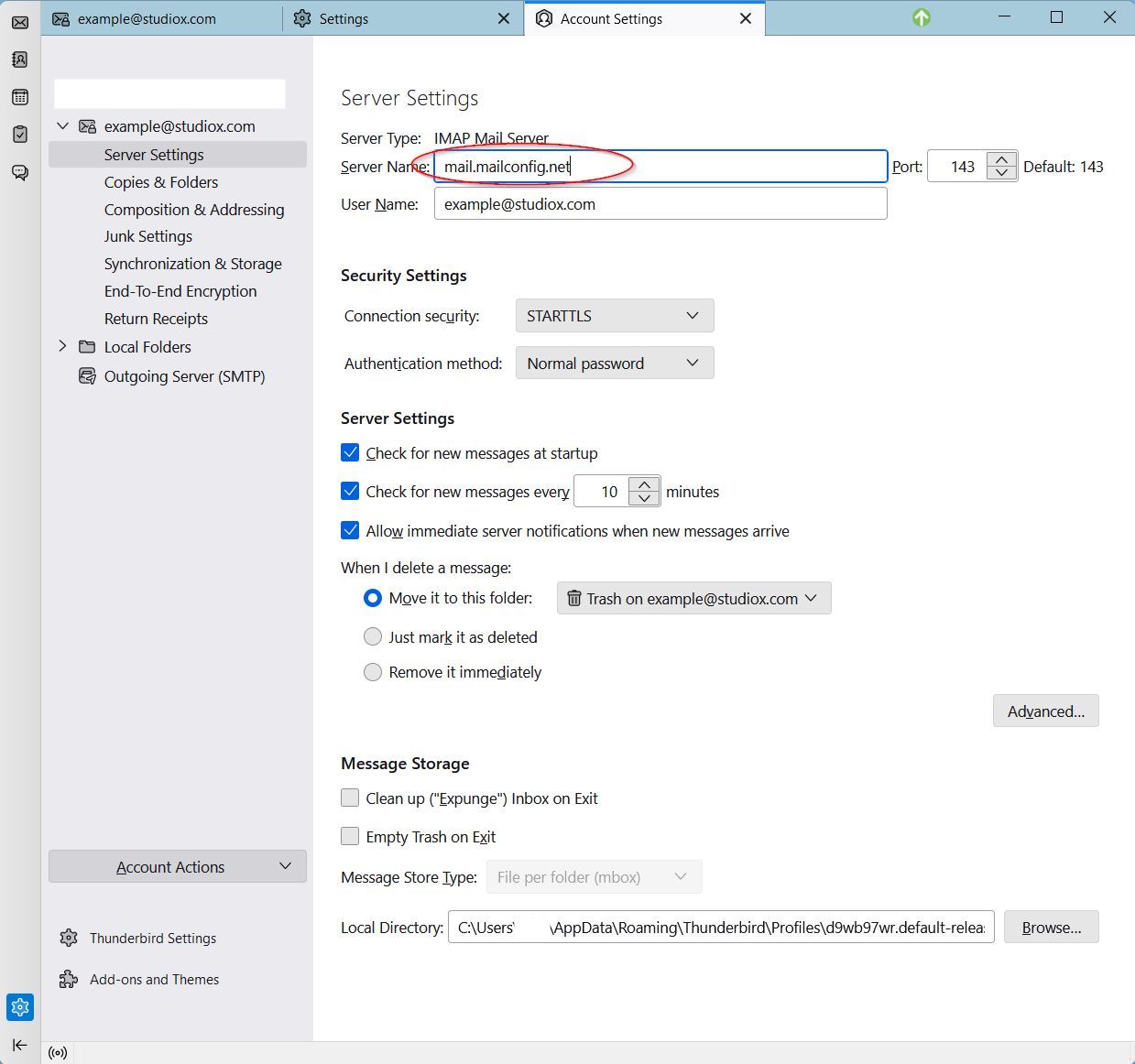Open the Chat space icon
Viewport: 1135px width, 1064px height.
(x=20, y=172)
